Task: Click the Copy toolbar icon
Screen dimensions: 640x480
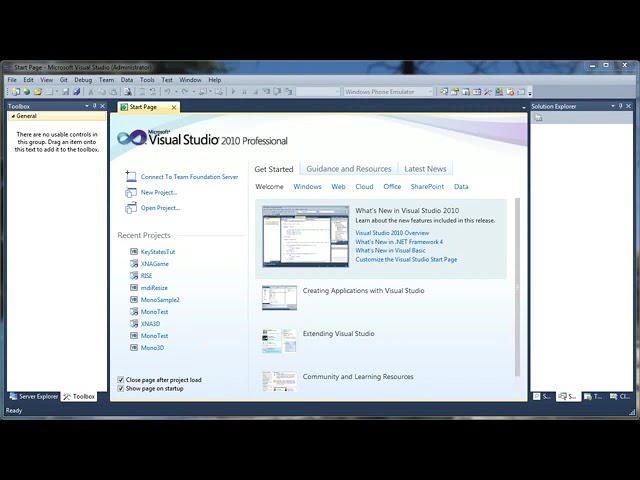Action: 102,92
